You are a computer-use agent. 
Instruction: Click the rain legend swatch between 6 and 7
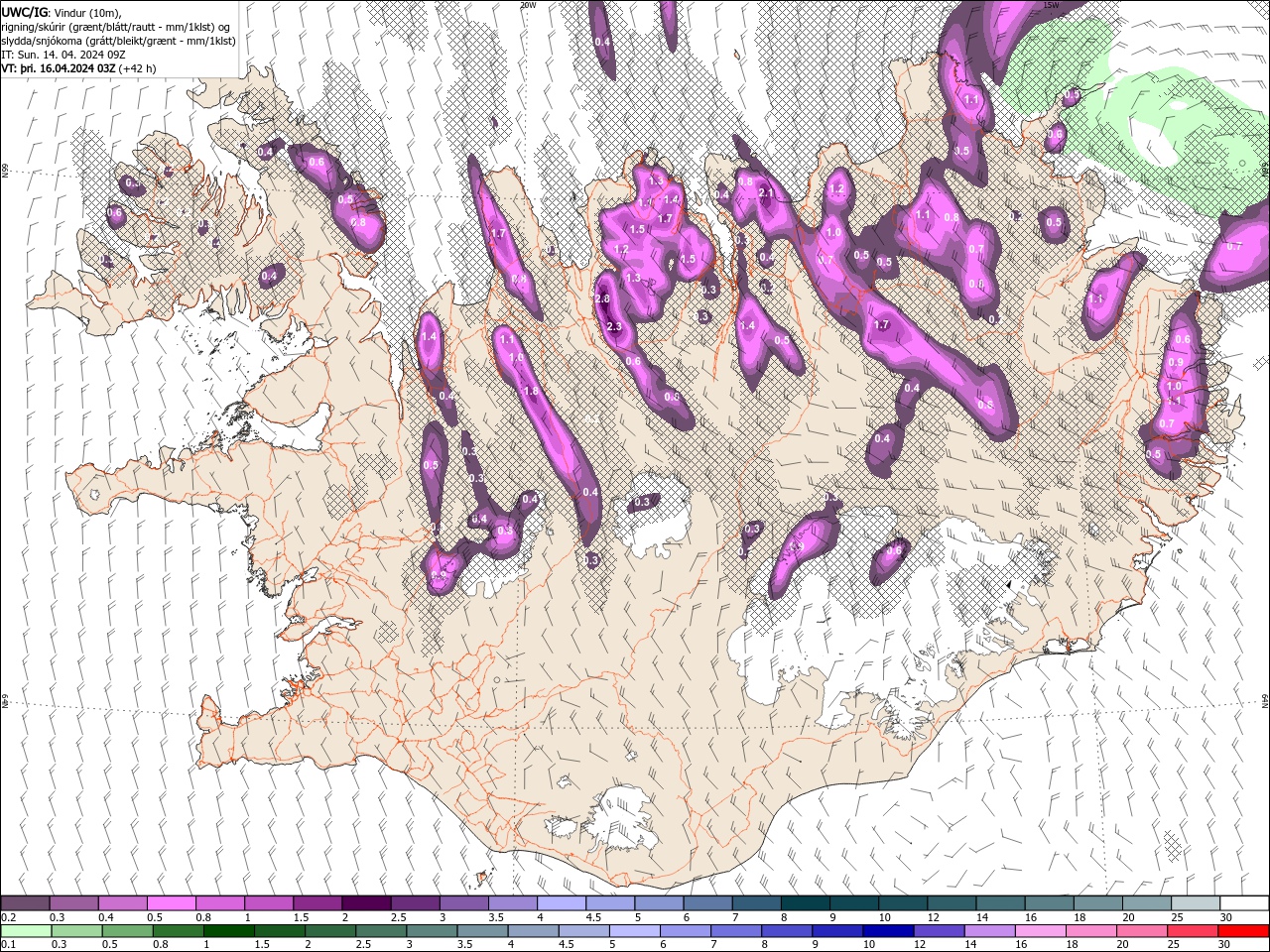(x=684, y=931)
